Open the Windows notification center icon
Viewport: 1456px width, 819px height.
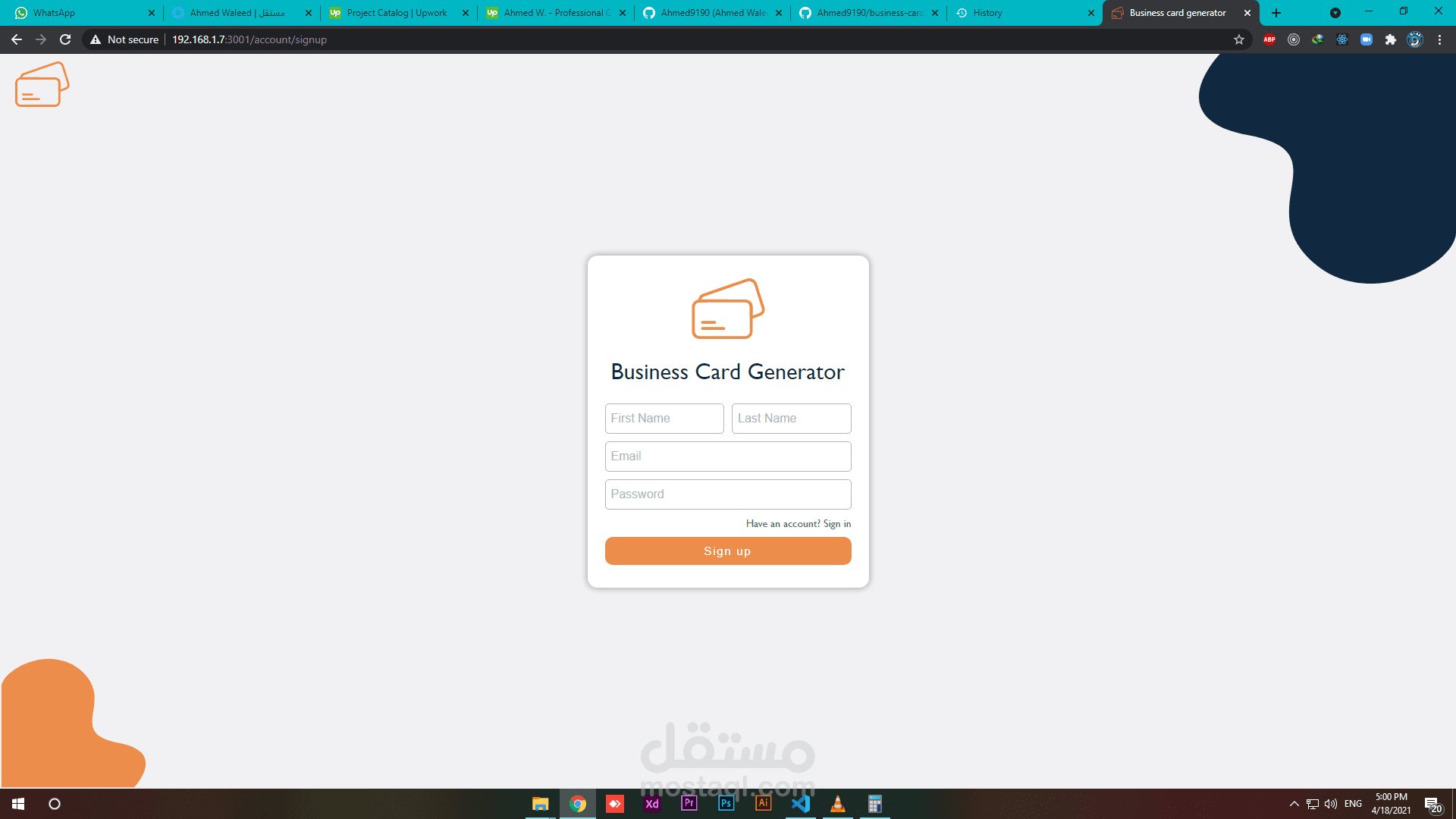click(x=1432, y=805)
